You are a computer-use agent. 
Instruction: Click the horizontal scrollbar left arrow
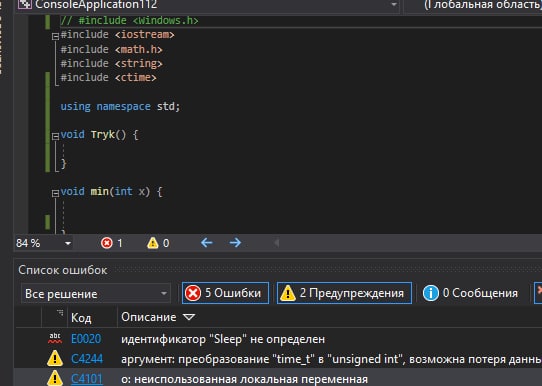tap(276, 243)
